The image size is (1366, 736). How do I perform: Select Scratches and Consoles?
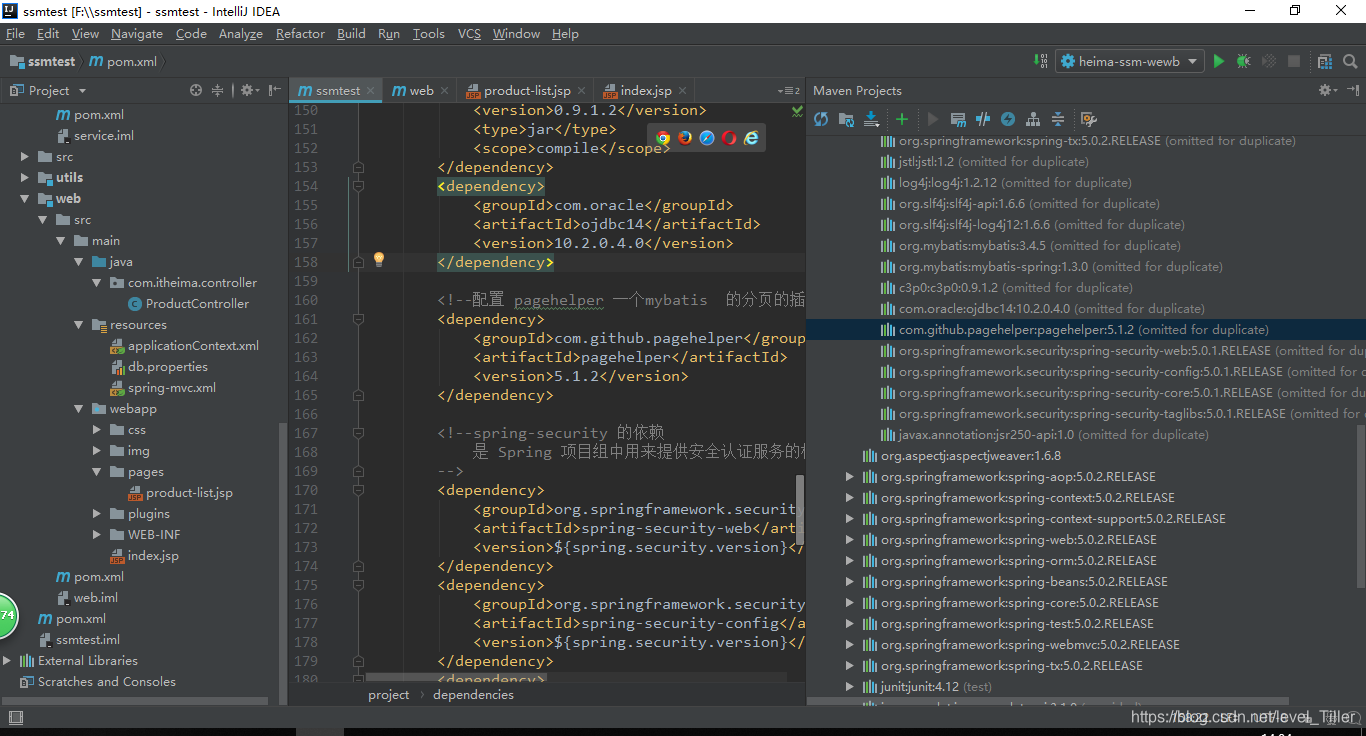click(106, 682)
